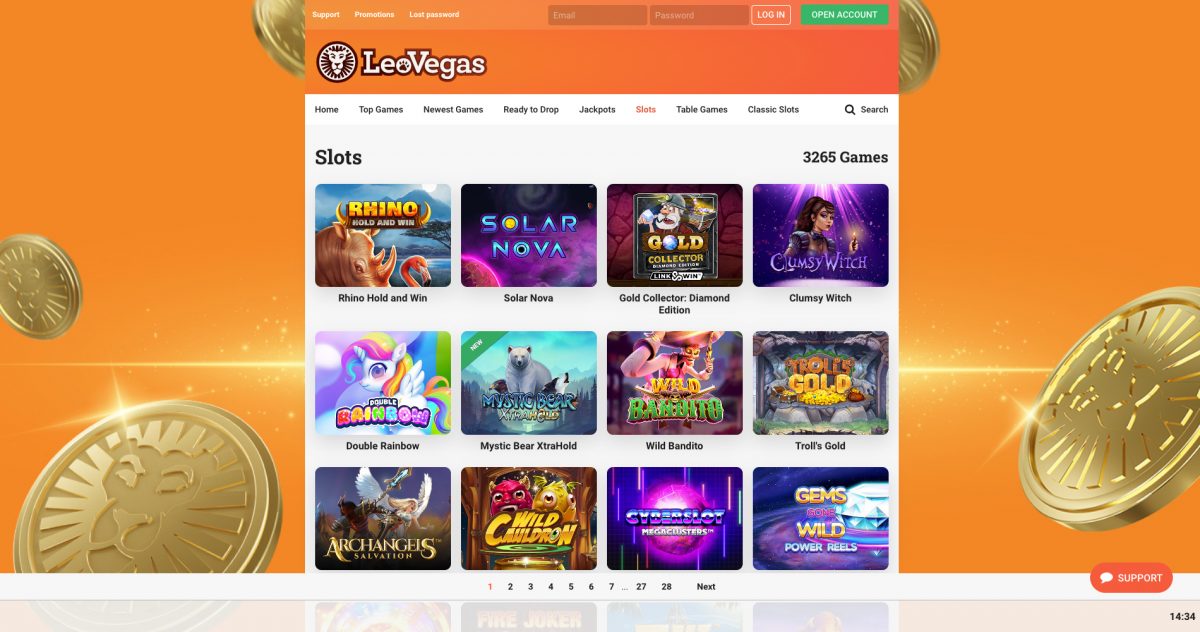Image resolution: width=1200 pixels, height=632 pixels.
Task: Open Rhino Hold and Win game
Action: (x=383, y=236)
